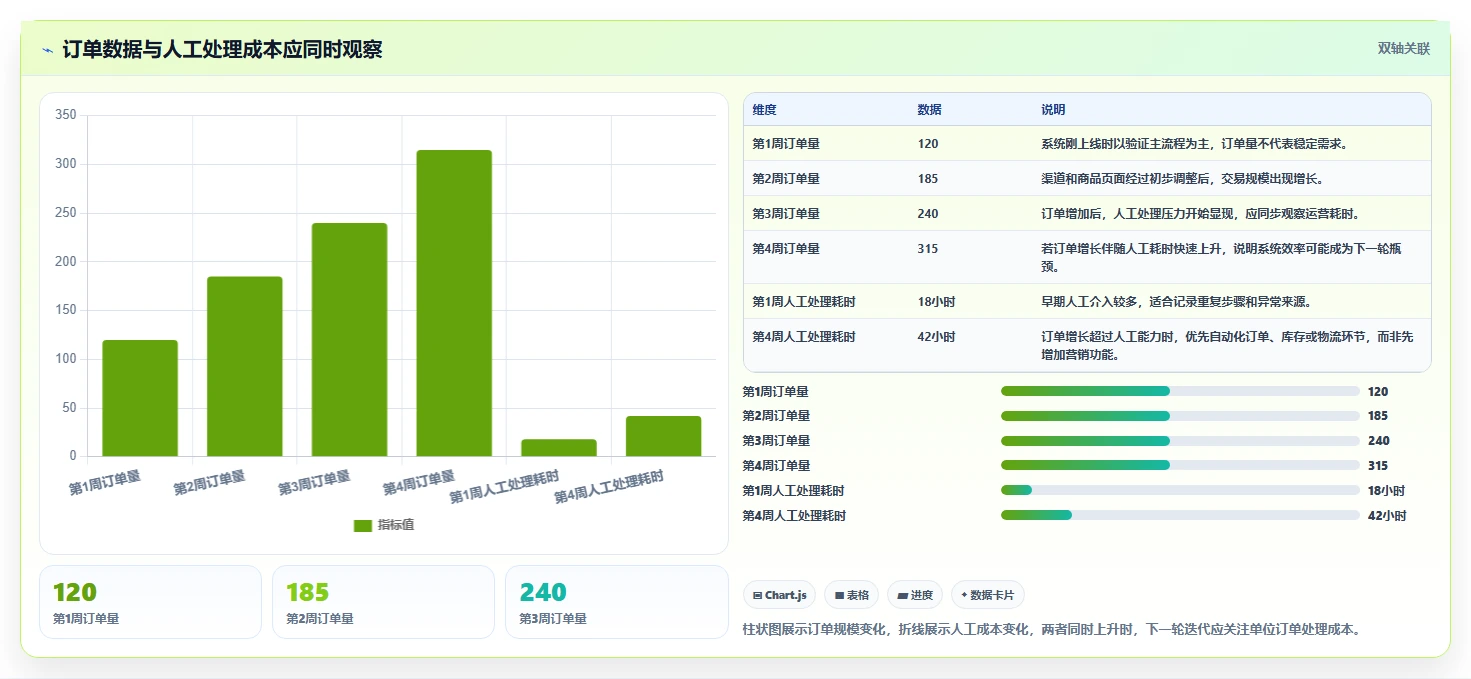Image resolution: width=1471 pixels, height=679 pixels.
Task: Click the description starting 系统刚上线时
Action: 1194,144
